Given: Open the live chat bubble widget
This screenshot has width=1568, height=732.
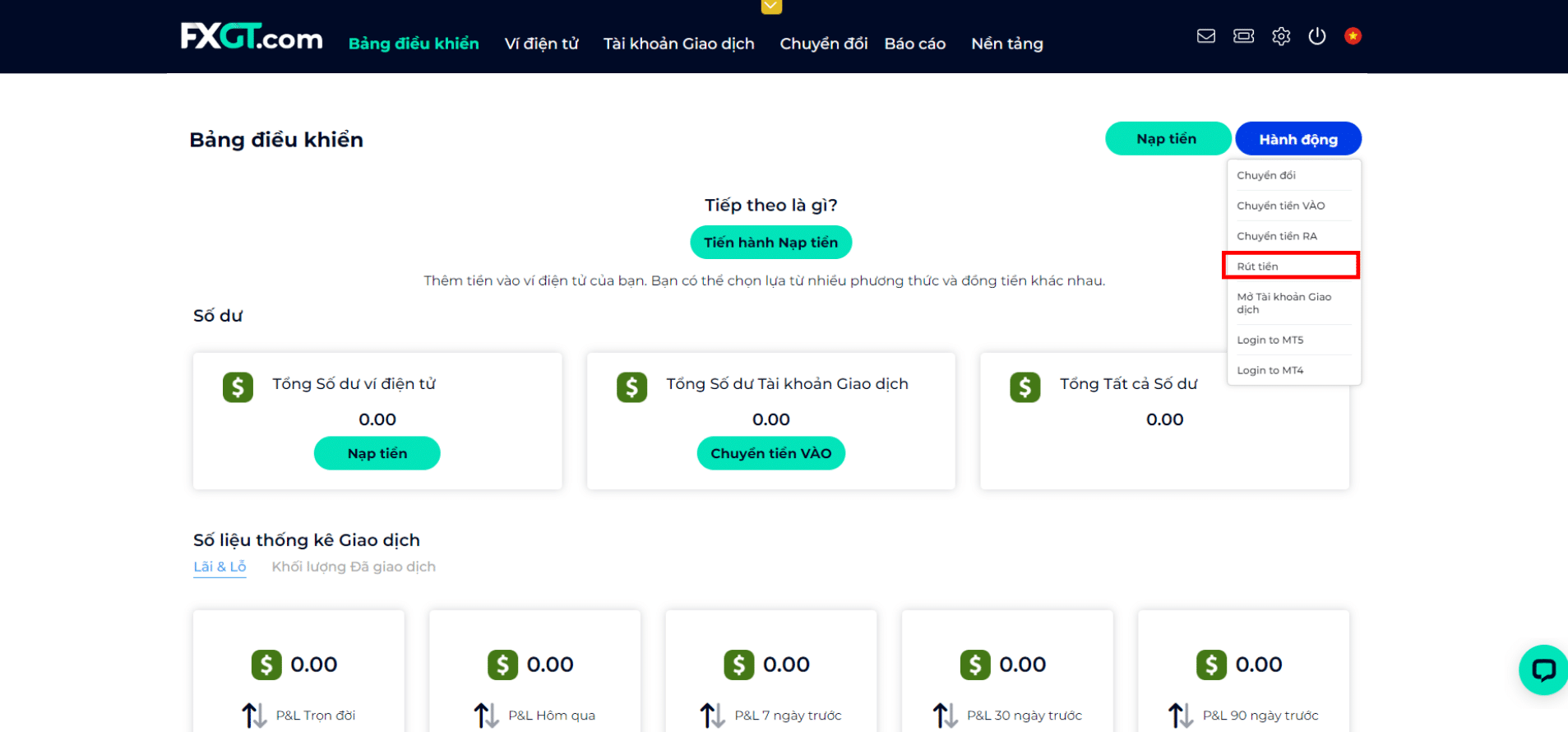Looking at the screenshot, I should click(x=1543, y=669).
